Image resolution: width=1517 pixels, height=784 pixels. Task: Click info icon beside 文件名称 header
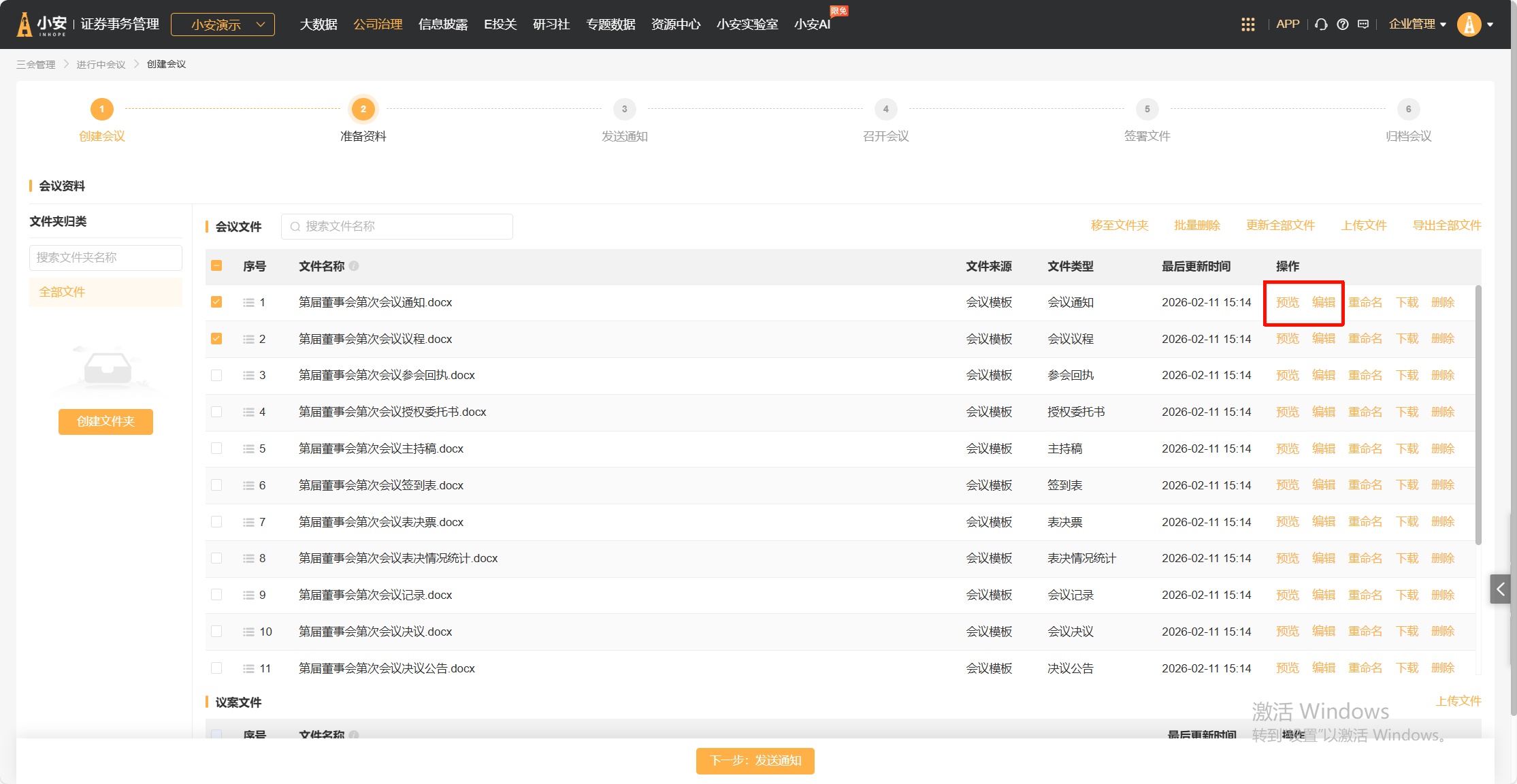click(354, 266)
